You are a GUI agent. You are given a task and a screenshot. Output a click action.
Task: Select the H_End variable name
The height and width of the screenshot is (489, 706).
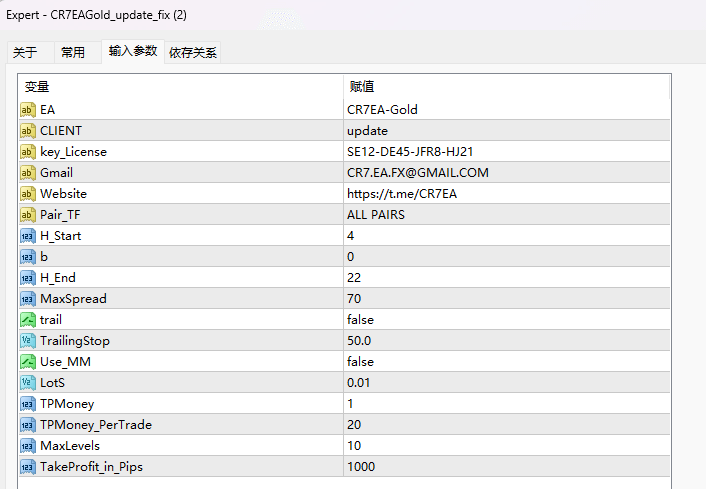(58, 278)
